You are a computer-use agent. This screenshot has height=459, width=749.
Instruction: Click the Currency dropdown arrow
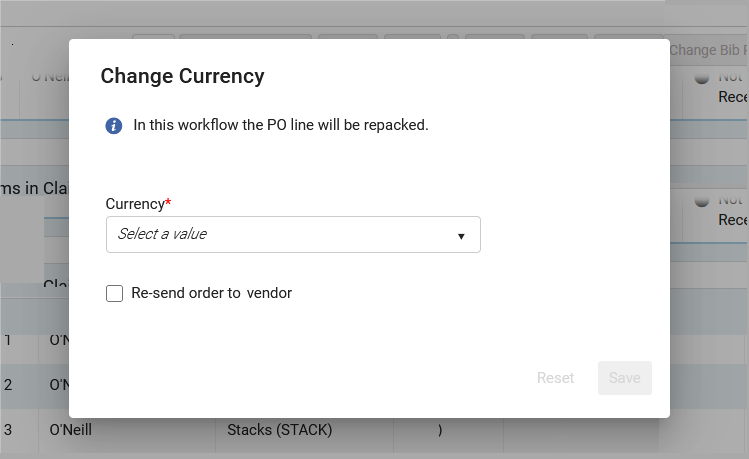coord(461,235)
